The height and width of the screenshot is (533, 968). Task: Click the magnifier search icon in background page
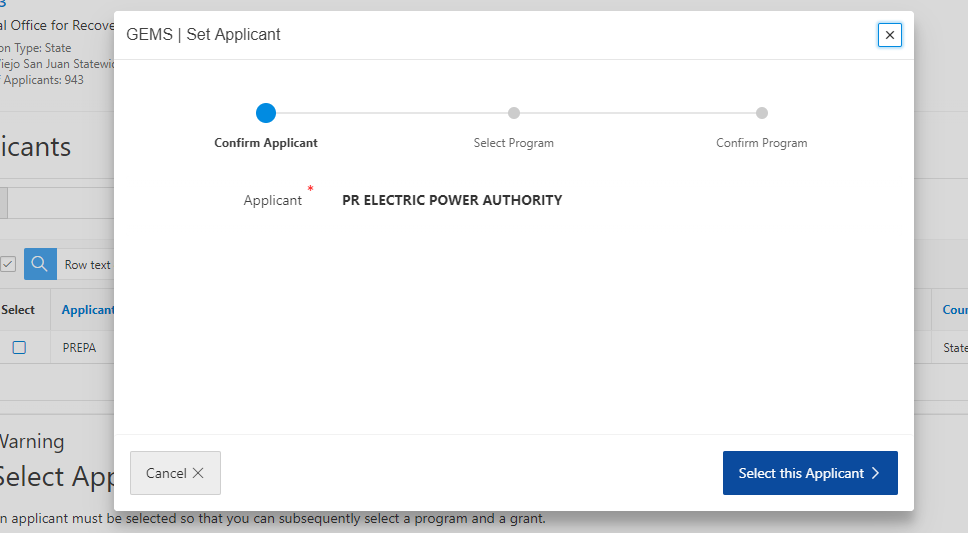coord(40,264)
